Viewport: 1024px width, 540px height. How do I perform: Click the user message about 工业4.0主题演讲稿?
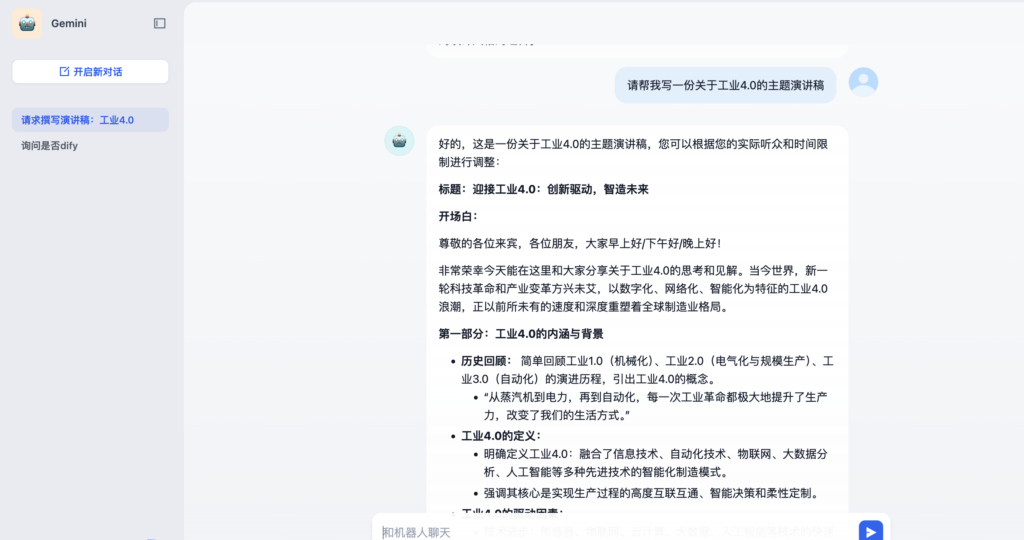point(725,85)
